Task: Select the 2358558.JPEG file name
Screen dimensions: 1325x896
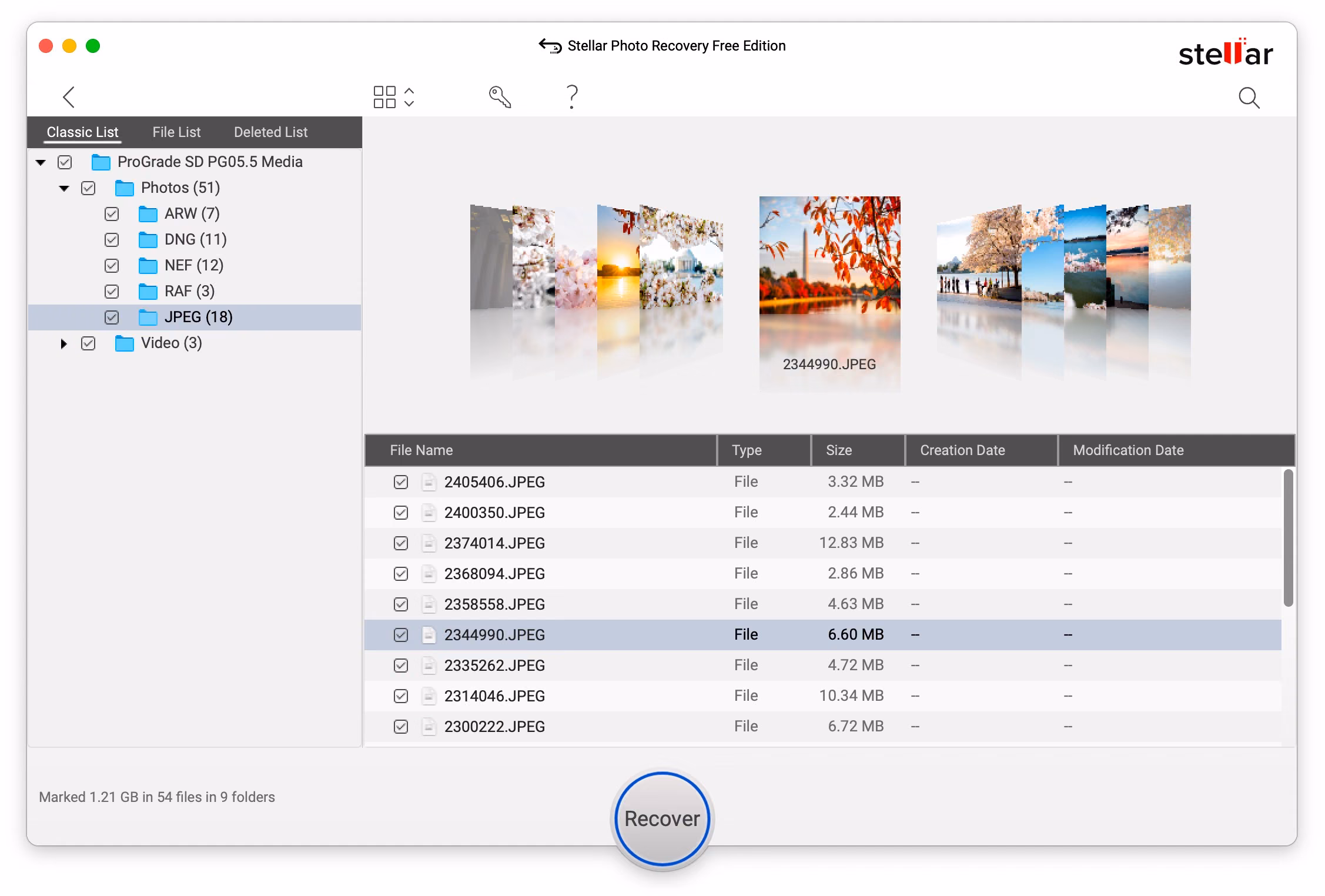Action: [494, 604]
